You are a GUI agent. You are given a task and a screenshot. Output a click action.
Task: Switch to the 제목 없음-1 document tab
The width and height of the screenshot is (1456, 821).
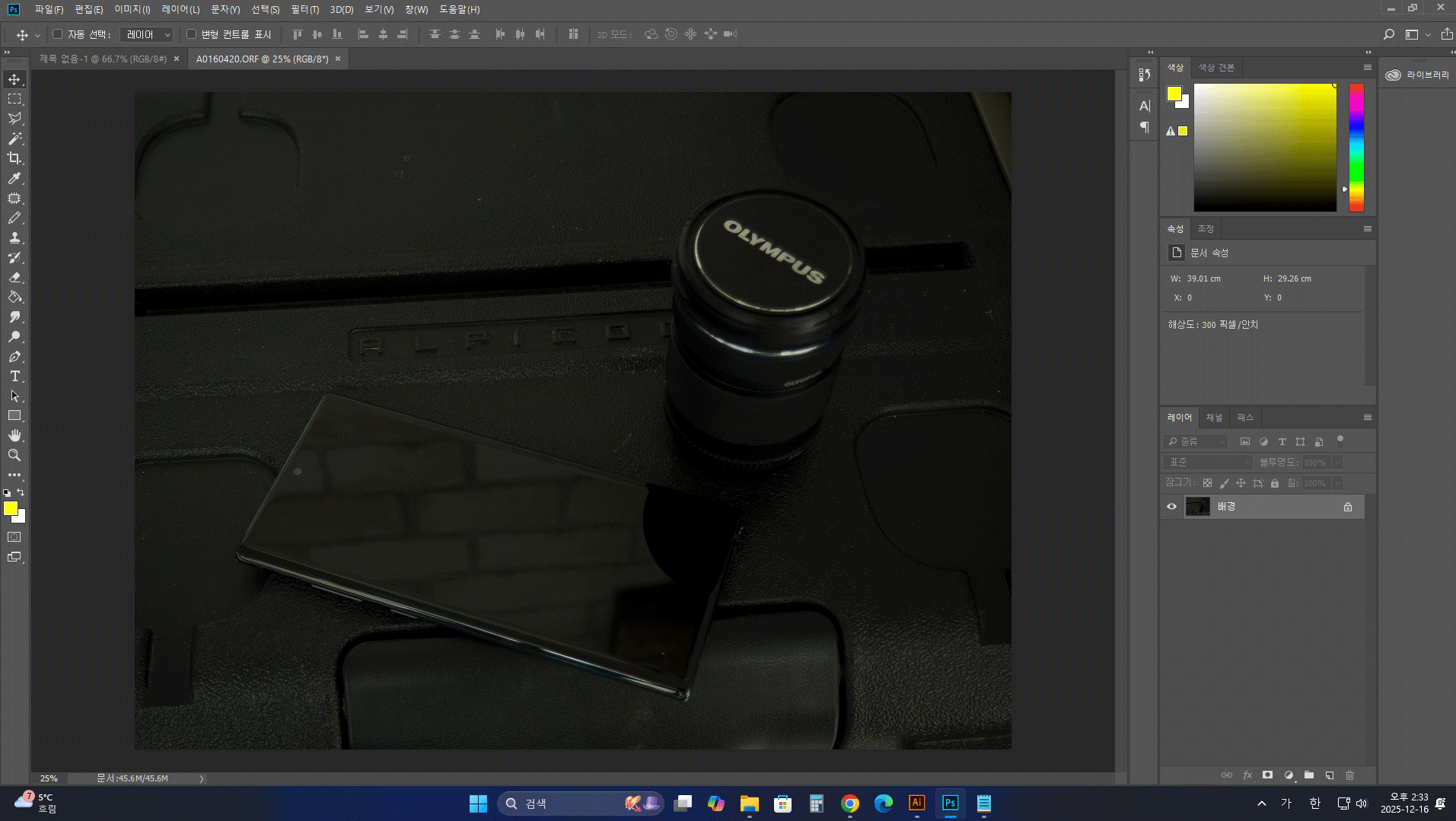pos(103,59)
